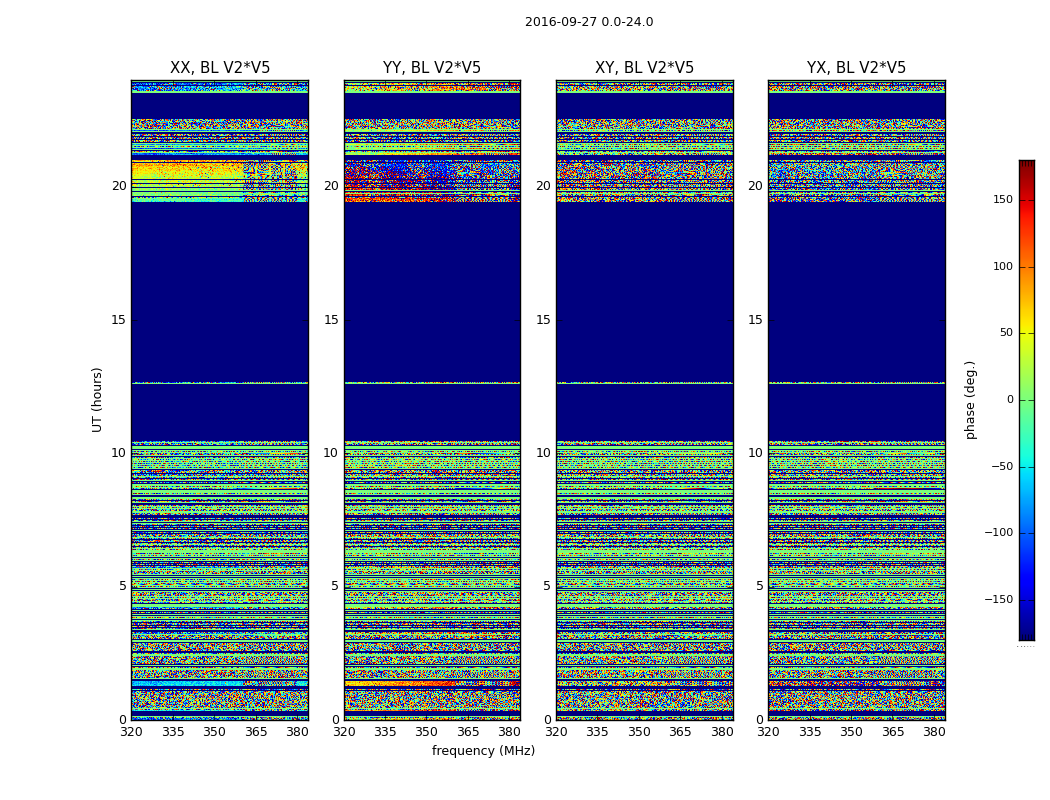
Task: Click the dark red top of the phase colorbar
Action: [x=1026, y=166]
